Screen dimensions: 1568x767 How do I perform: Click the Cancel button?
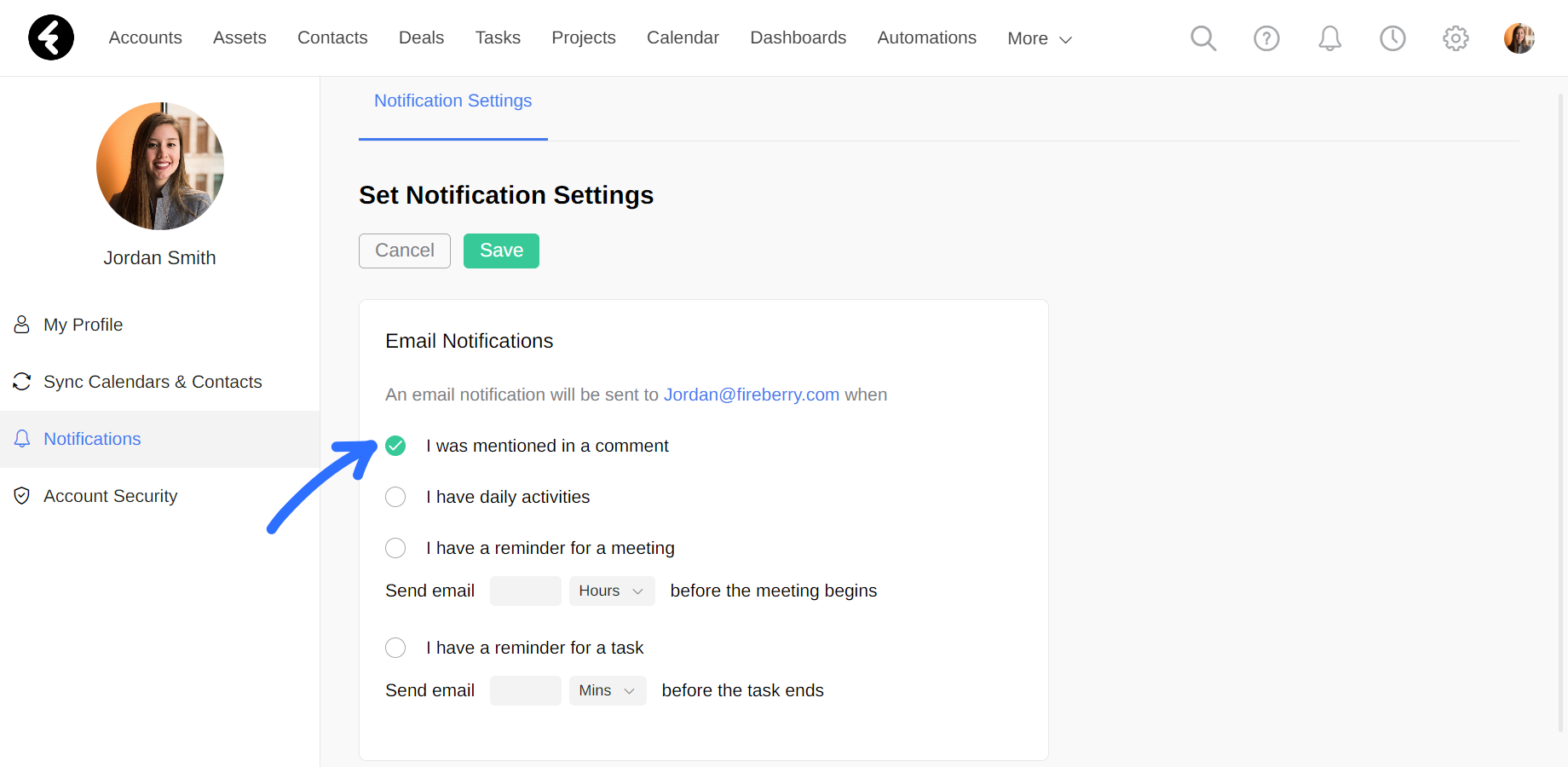click(405, 251)
